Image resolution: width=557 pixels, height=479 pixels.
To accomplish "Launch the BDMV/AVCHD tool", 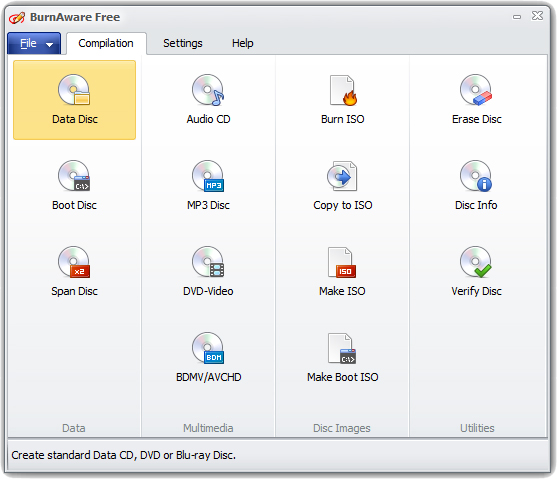I will coord(209,357).
